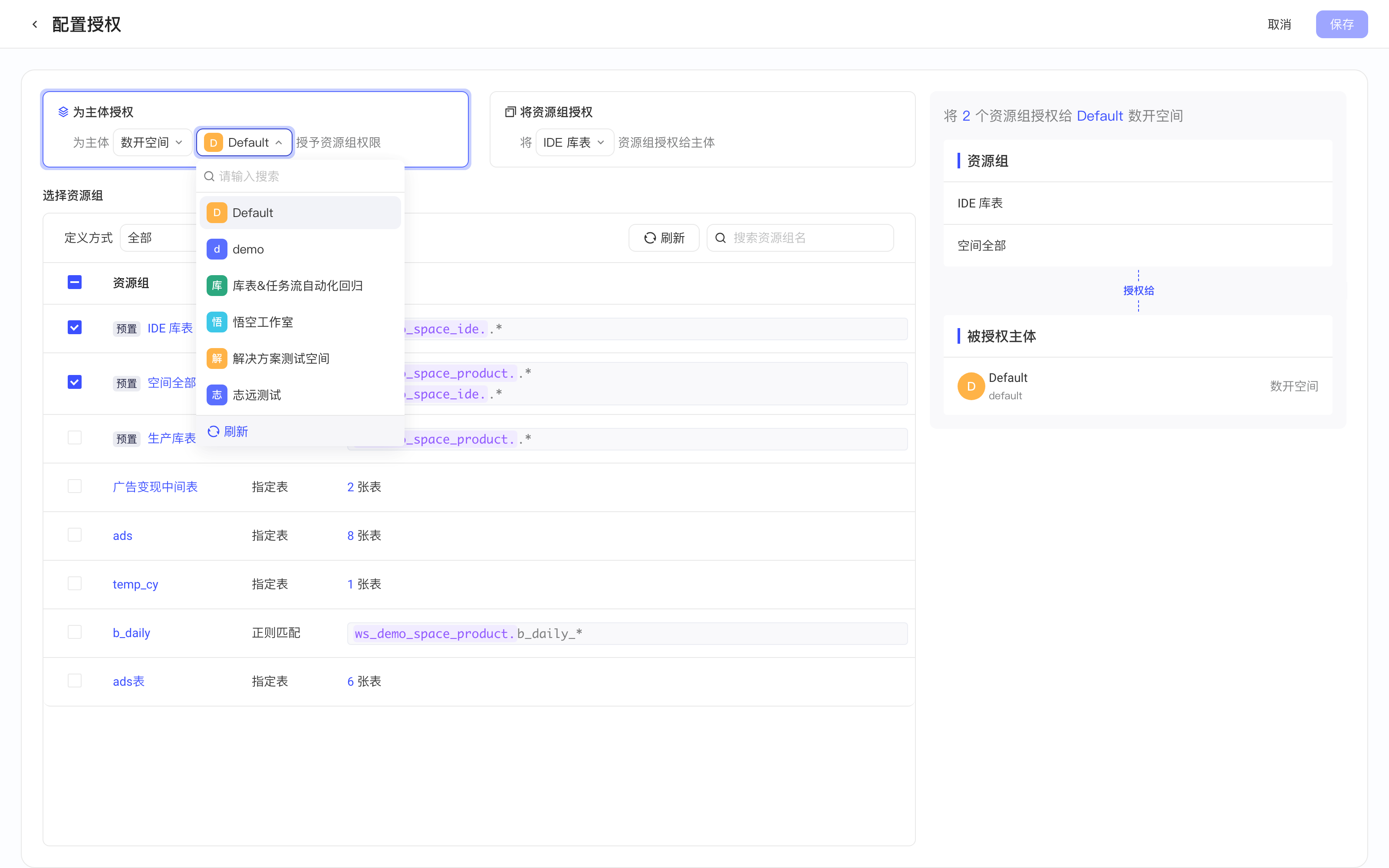Check the ads表 row checkbox
Image resolution: width=1389 pixels, height=868 pixels.
75,681
